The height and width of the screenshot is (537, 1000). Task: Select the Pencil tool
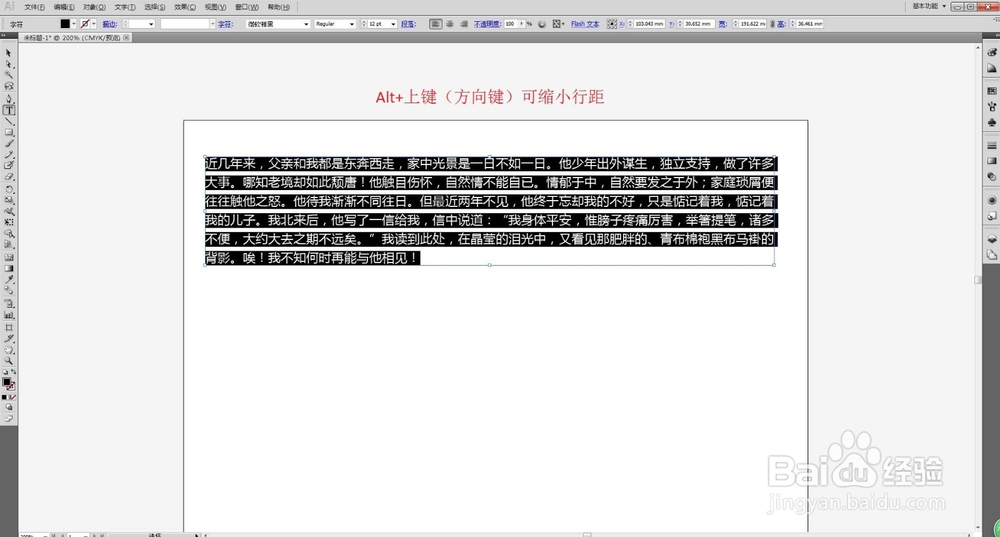[x=8, y=155]
